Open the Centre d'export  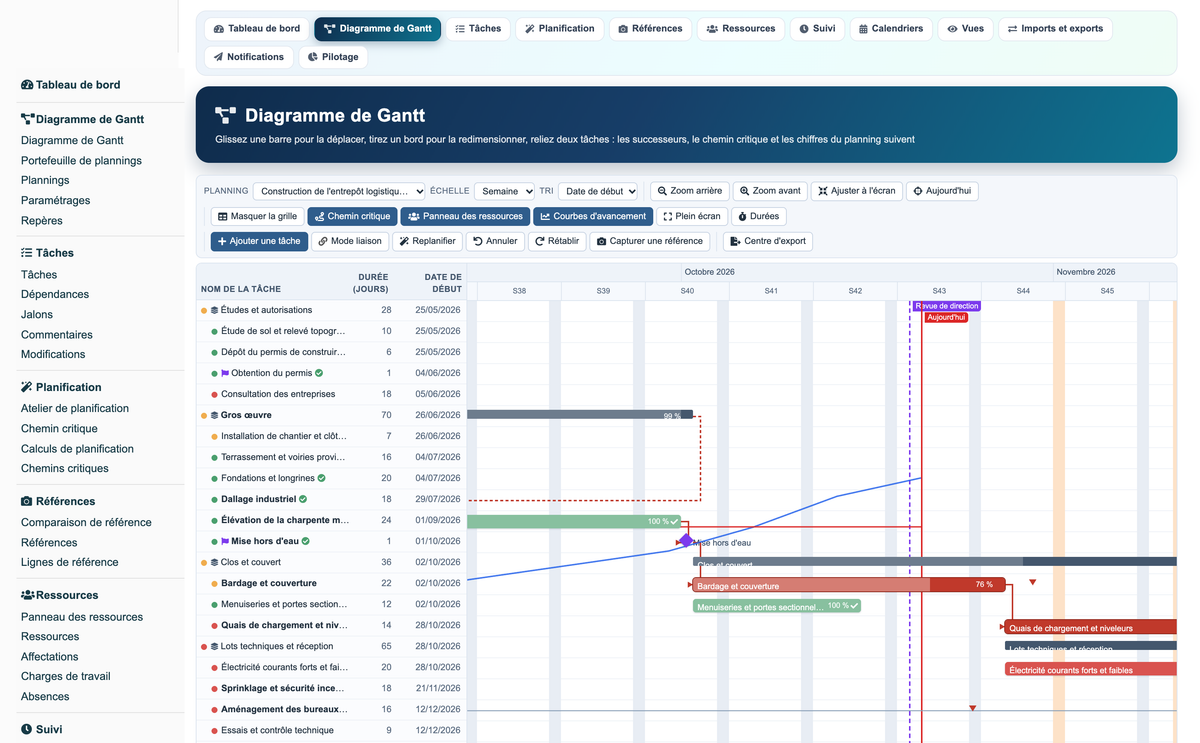(768, 241)
